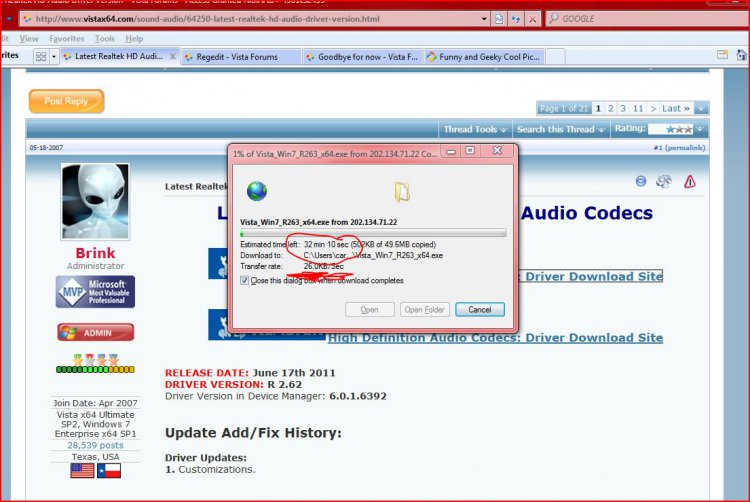Click the globe icon in download dialog
Viewport: 750px width, 502px height.
click(257, 191)
